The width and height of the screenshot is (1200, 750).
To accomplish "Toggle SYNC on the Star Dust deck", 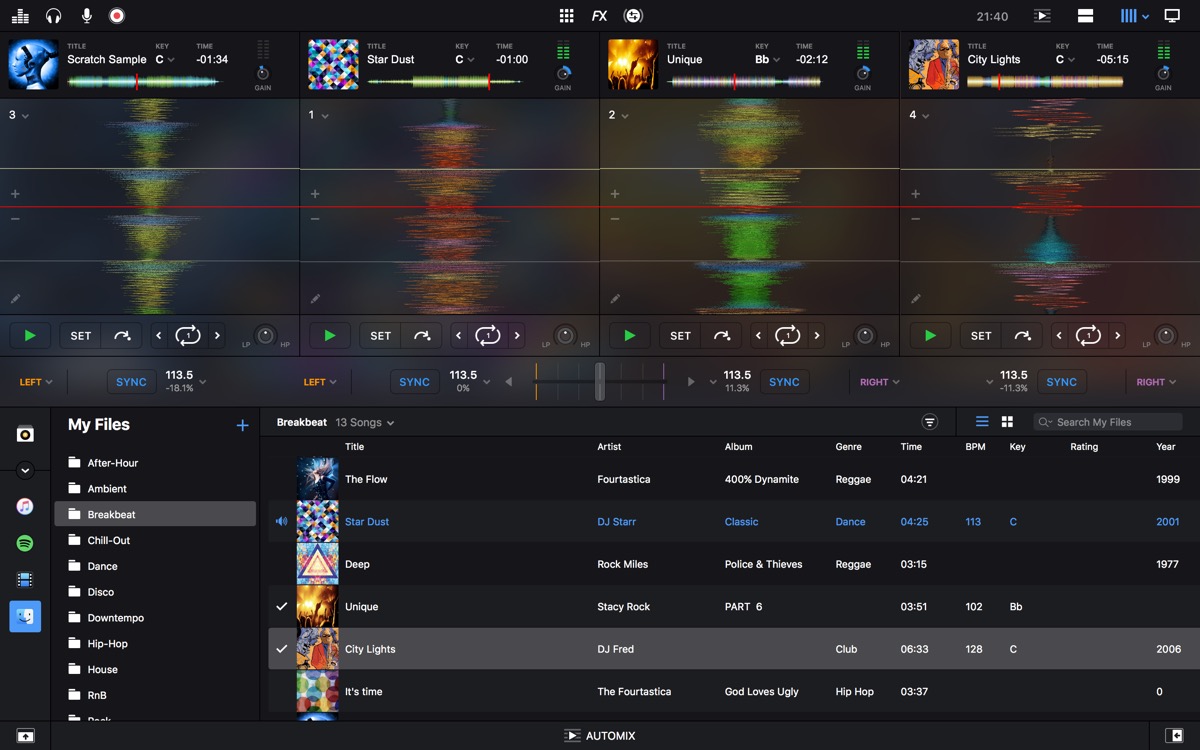I will [414, 381].
